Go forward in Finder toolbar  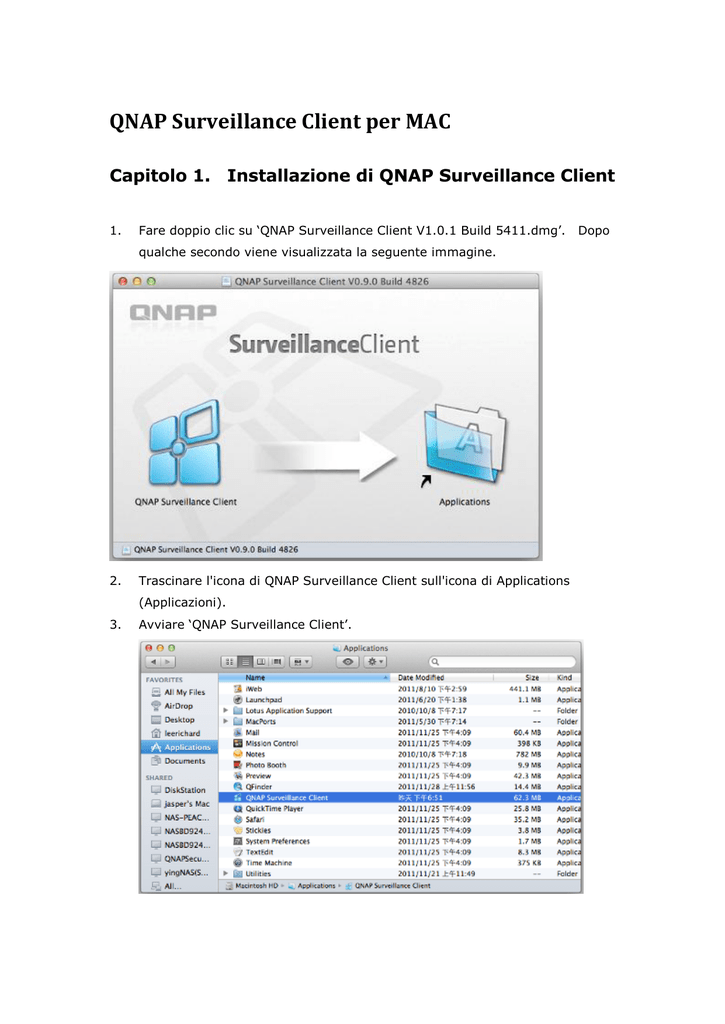[168, 662]
